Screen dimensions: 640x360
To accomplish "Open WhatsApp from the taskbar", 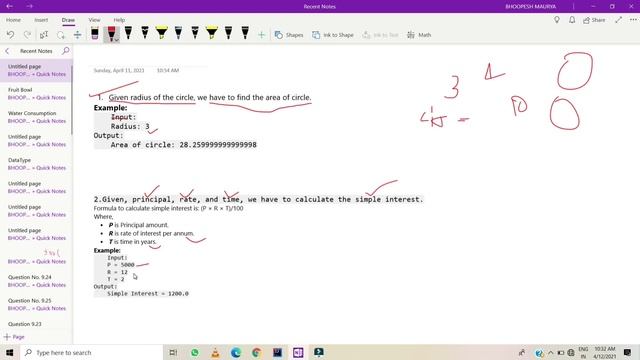I will (x=195, y=352).
